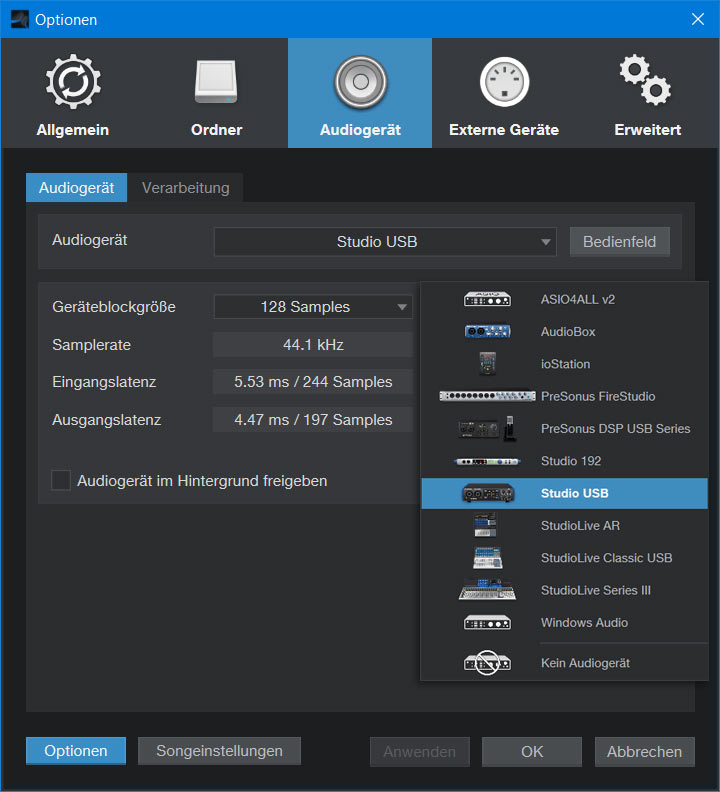Choose Studio 192 from the device list
The height and width of the screenshot is (792, 720).
(x=564, y=461)
